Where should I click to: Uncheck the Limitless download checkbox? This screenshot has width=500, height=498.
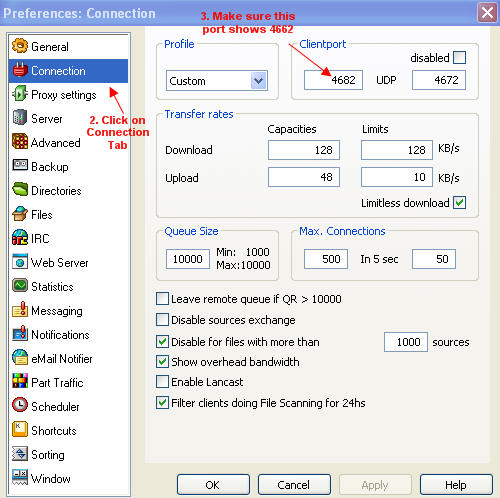[460, 203]
